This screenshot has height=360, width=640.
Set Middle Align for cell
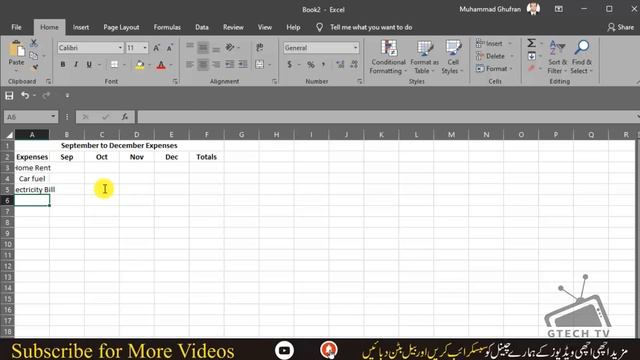[x=203, y=47]
